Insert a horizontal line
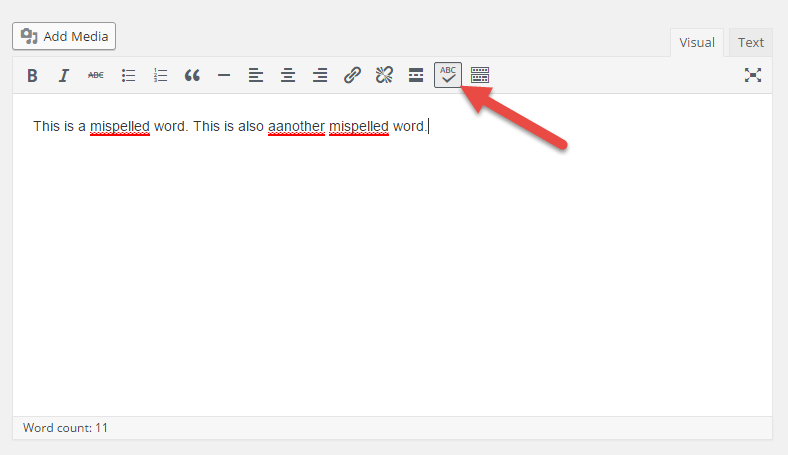788x455 pixels. 224,75
